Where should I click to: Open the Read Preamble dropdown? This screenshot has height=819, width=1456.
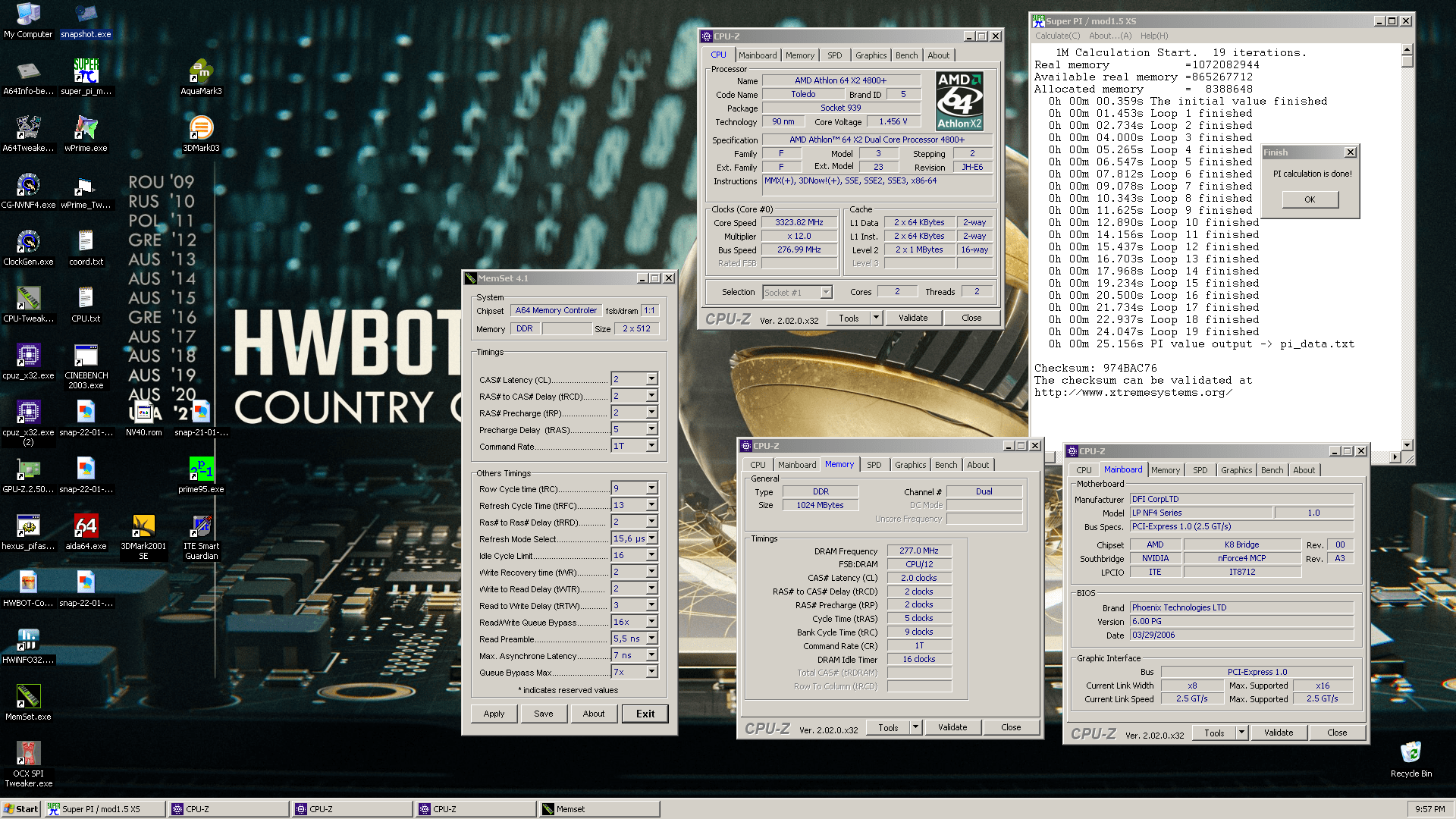[x=651, y=639]
